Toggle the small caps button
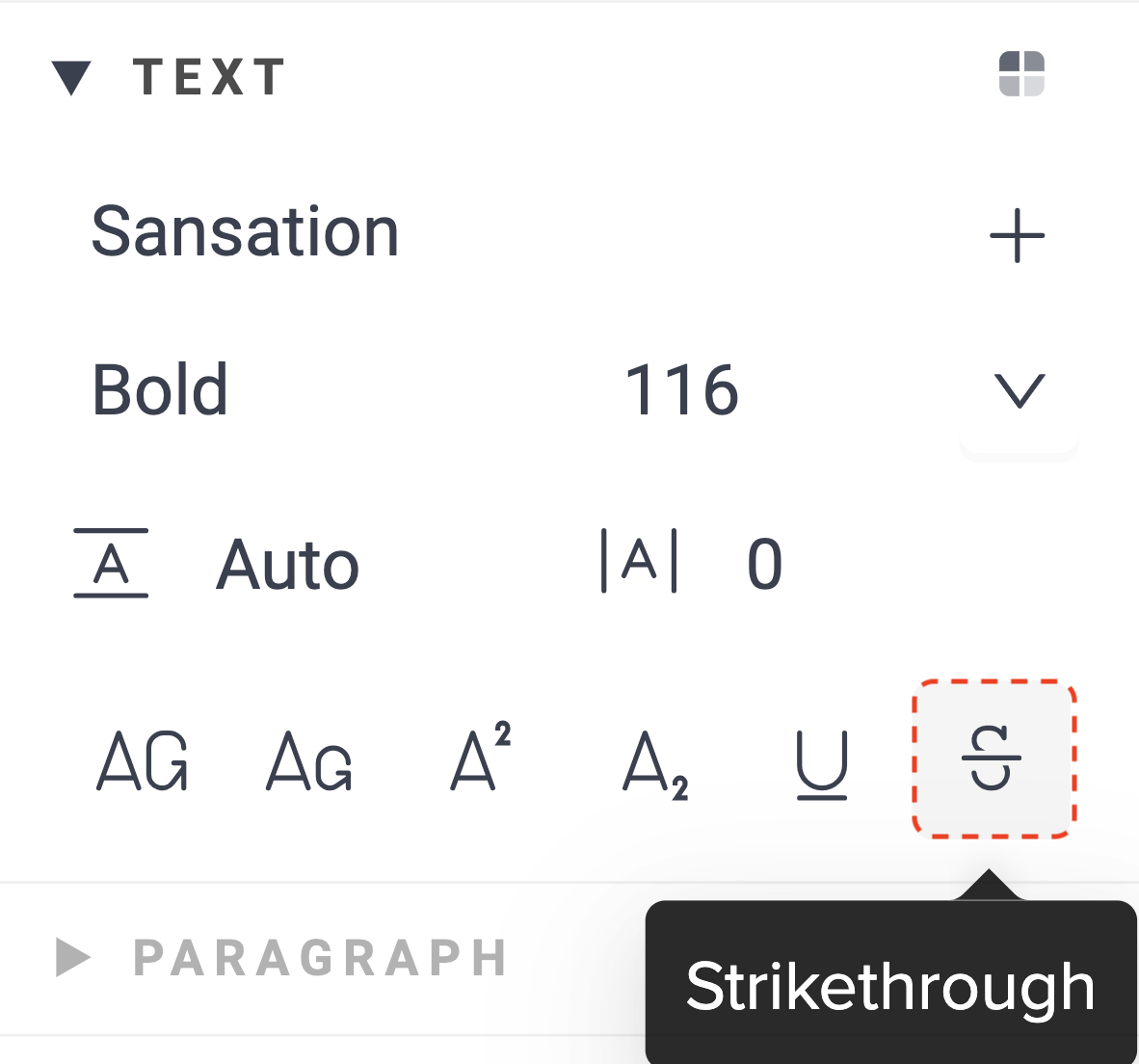 tap(309, 761)
